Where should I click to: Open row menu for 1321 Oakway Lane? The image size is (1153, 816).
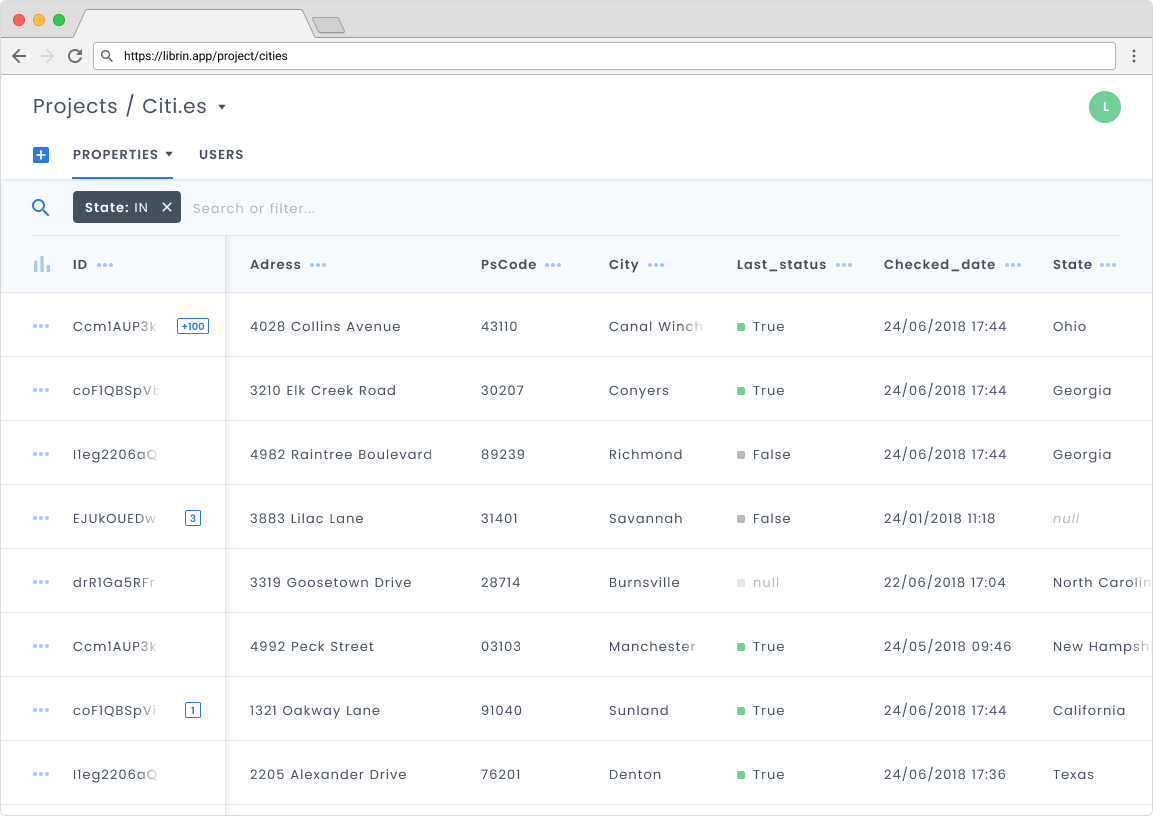click(x=41, y=709)
